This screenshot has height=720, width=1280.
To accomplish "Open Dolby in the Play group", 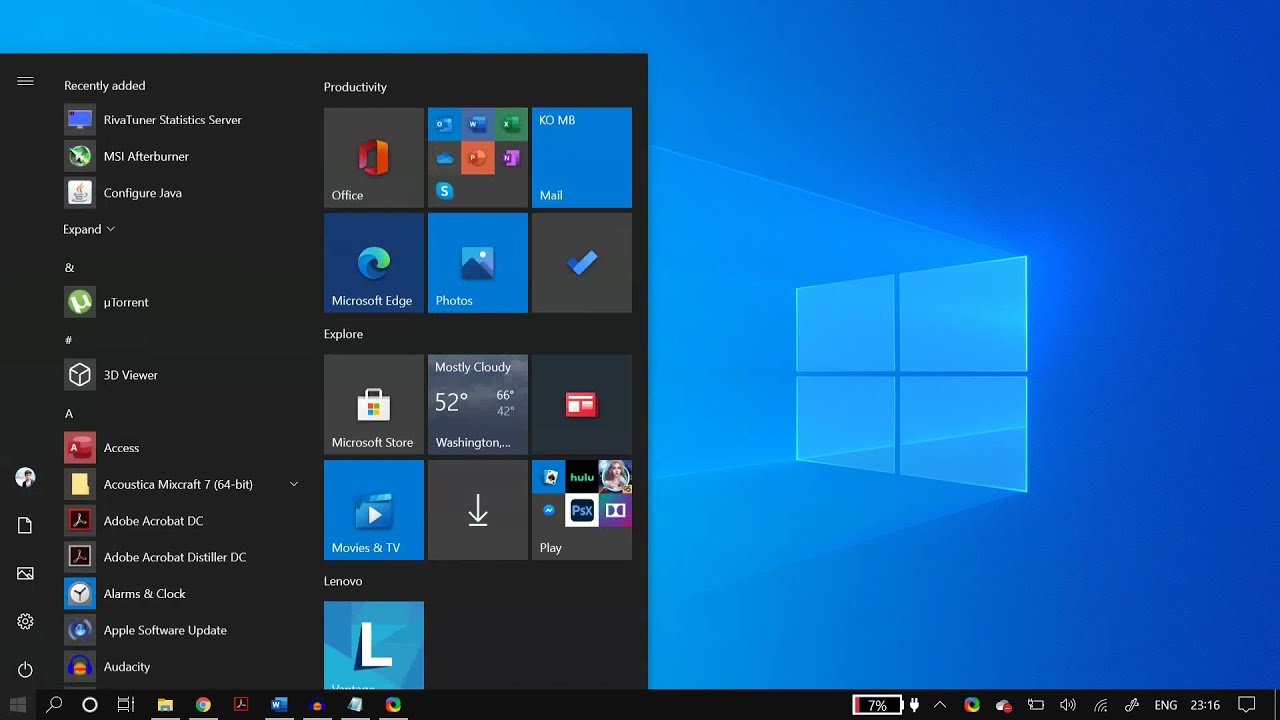I will coord(615,511).
